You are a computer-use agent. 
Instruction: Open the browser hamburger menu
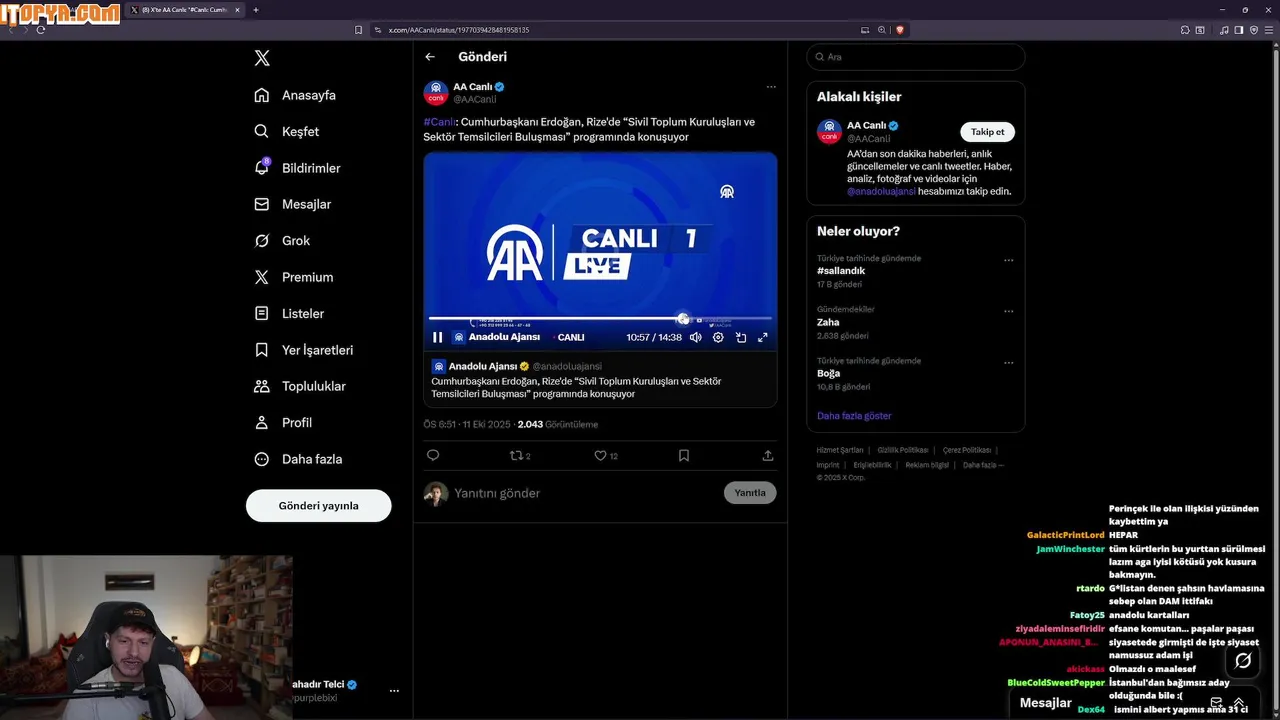pyautogui.click(x=1268, y=30)
